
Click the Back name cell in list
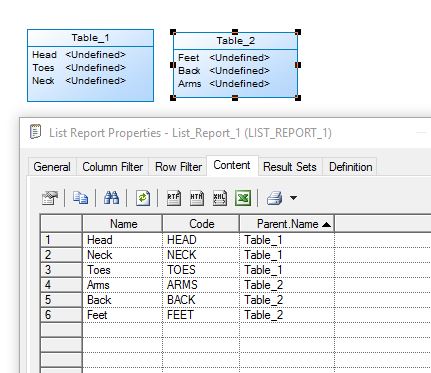(122, 300)
